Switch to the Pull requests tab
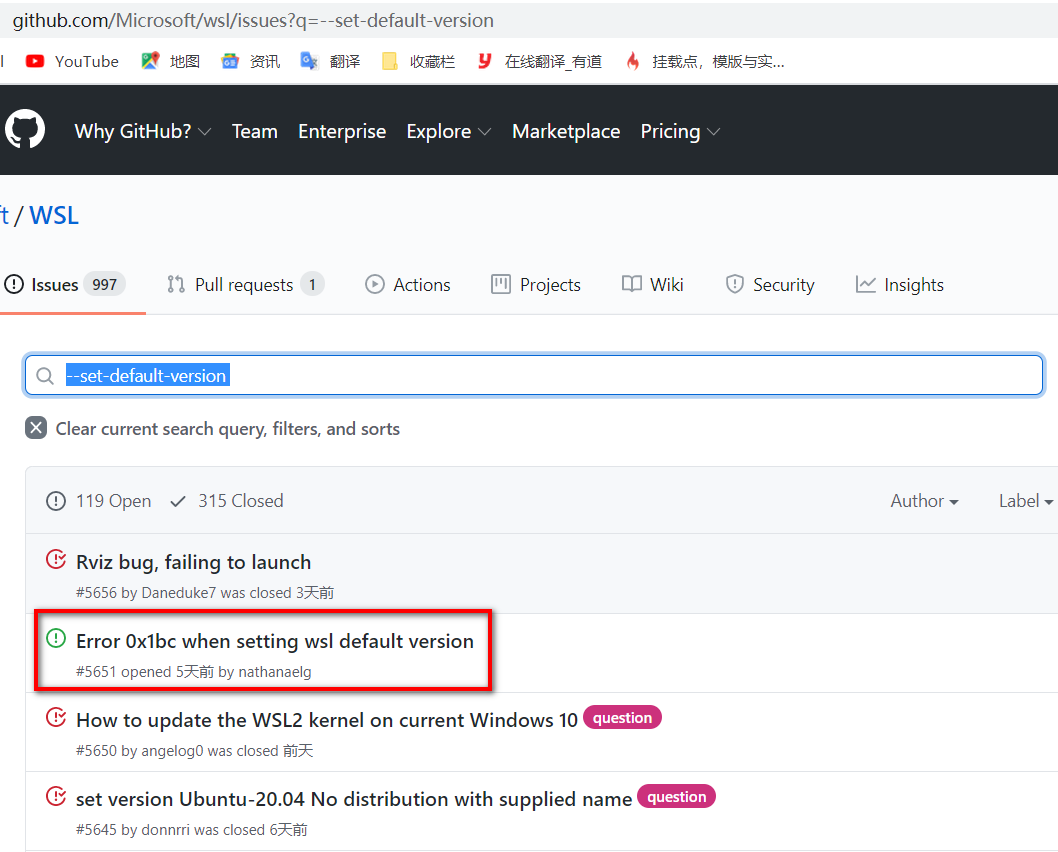This screenshot has height=852, width=1058. [246, 285]
